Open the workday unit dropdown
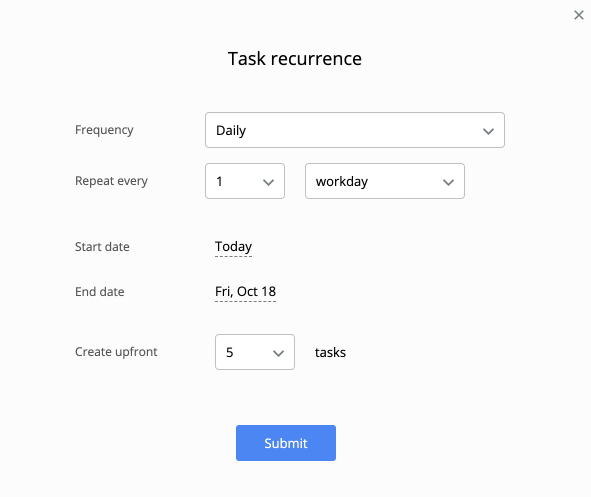This screenshot has width=591, height=497. click(x=384, y=181)
